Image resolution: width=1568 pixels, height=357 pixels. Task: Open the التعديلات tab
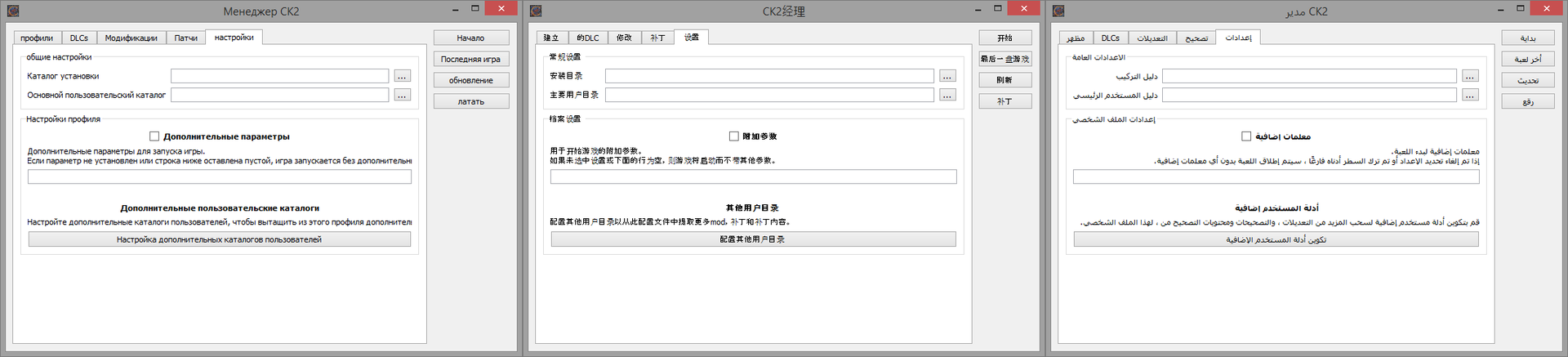[1152, 38]
